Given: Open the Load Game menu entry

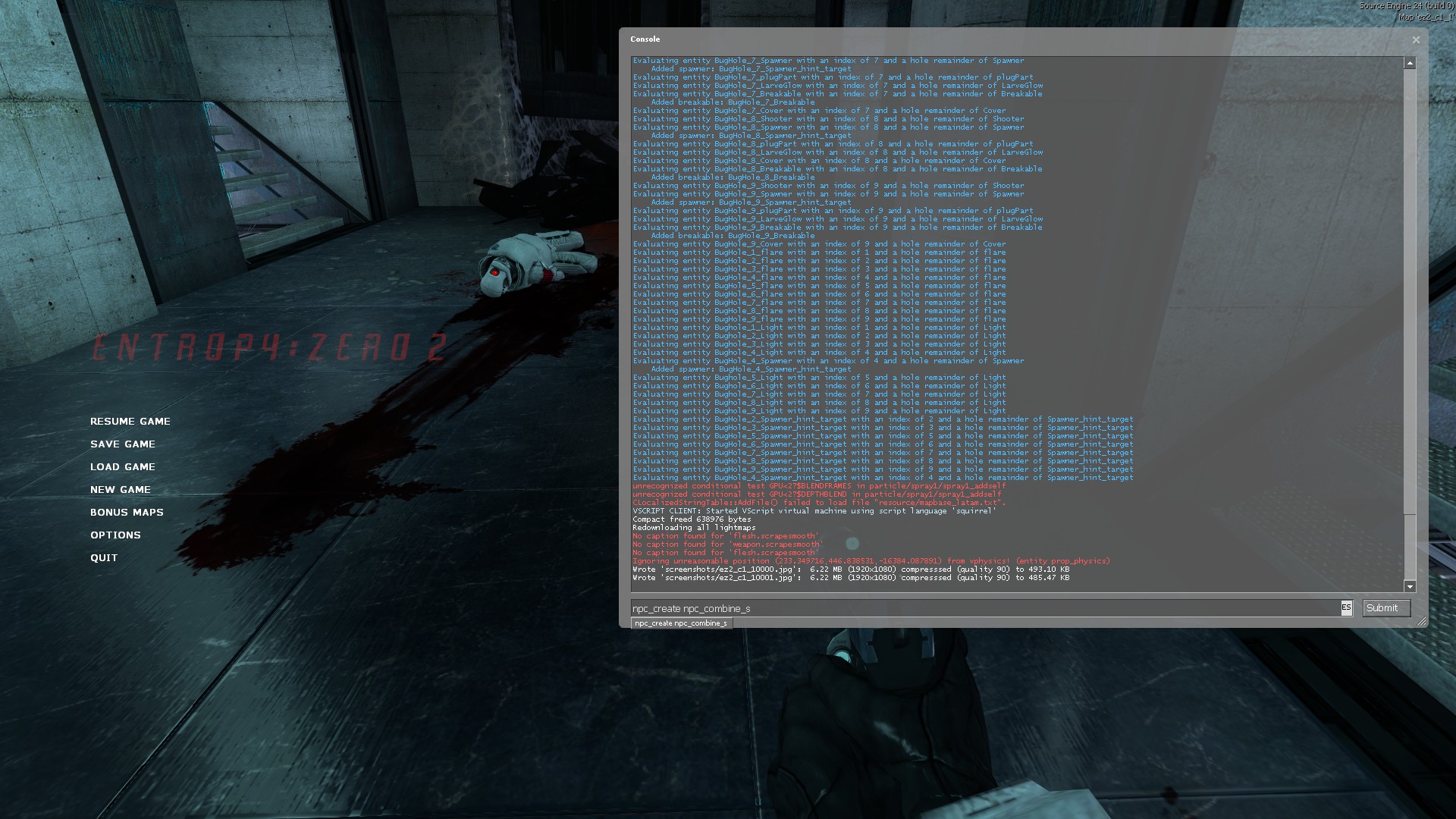Looking at the screenshot, I should tap(123, 466).
